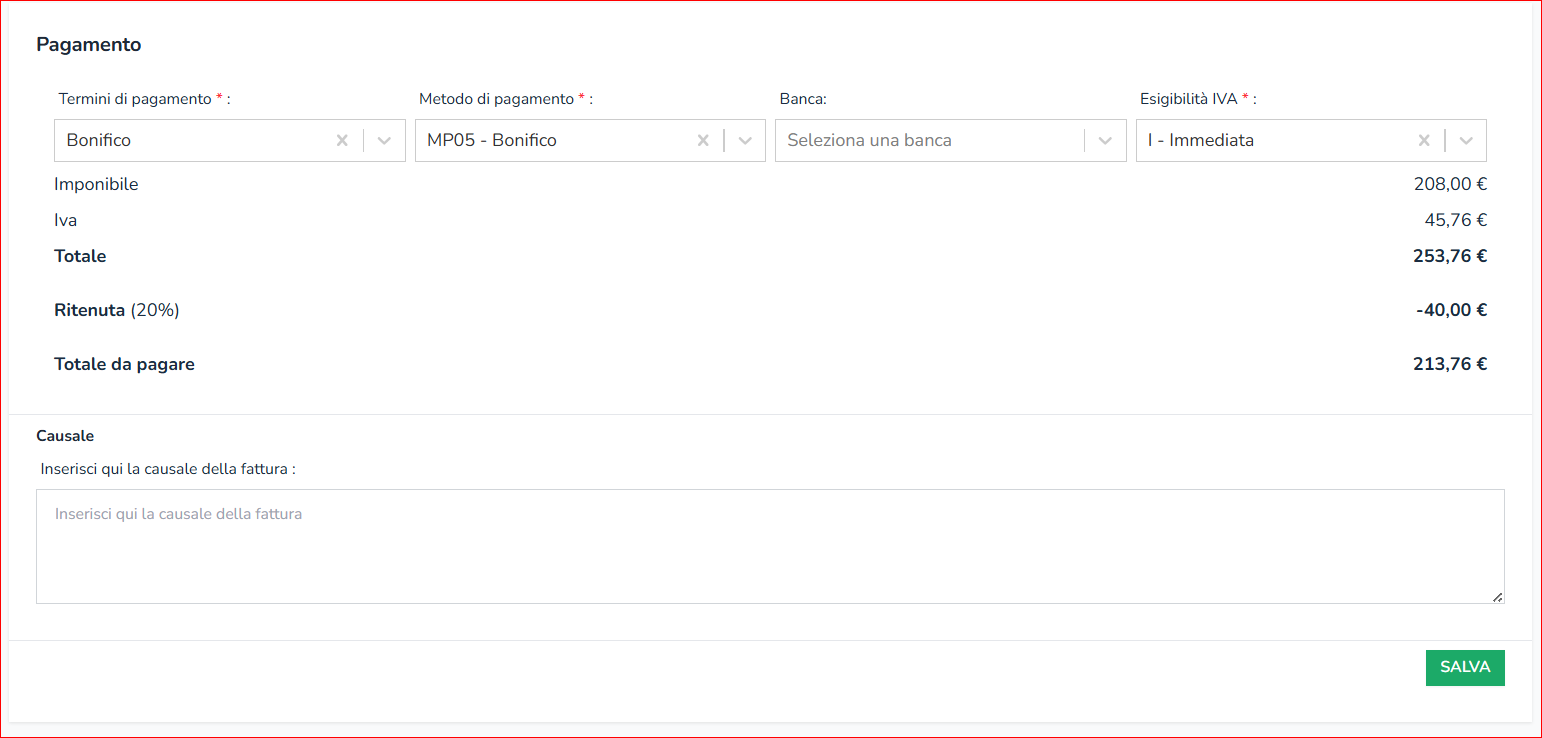The width and height of the screenshot is (1542, 738).
Task: Clear the Termini di pagamento selection
Action: pyautogui.click(x=342, y=141)
